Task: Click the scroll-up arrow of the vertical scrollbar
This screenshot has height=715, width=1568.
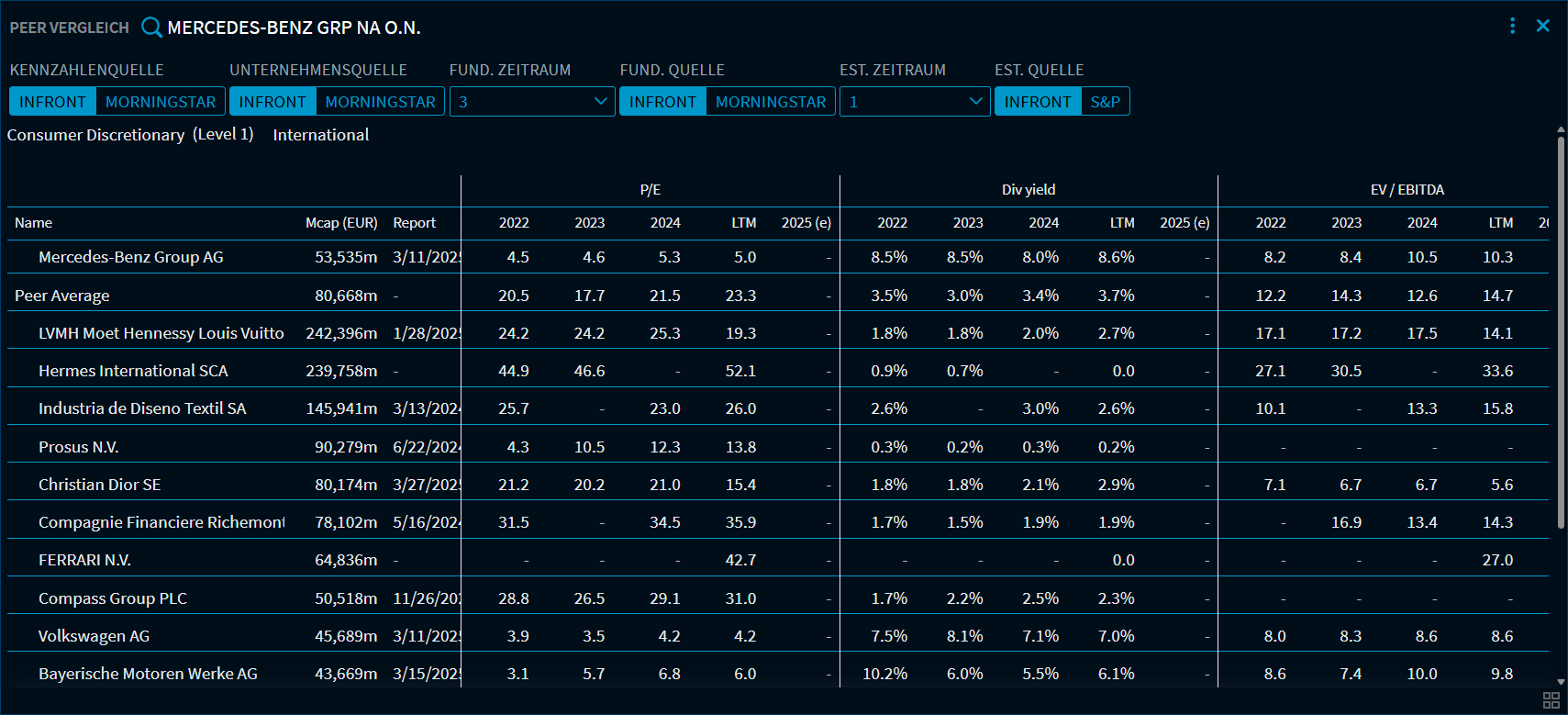Action: coord(1561,130)
